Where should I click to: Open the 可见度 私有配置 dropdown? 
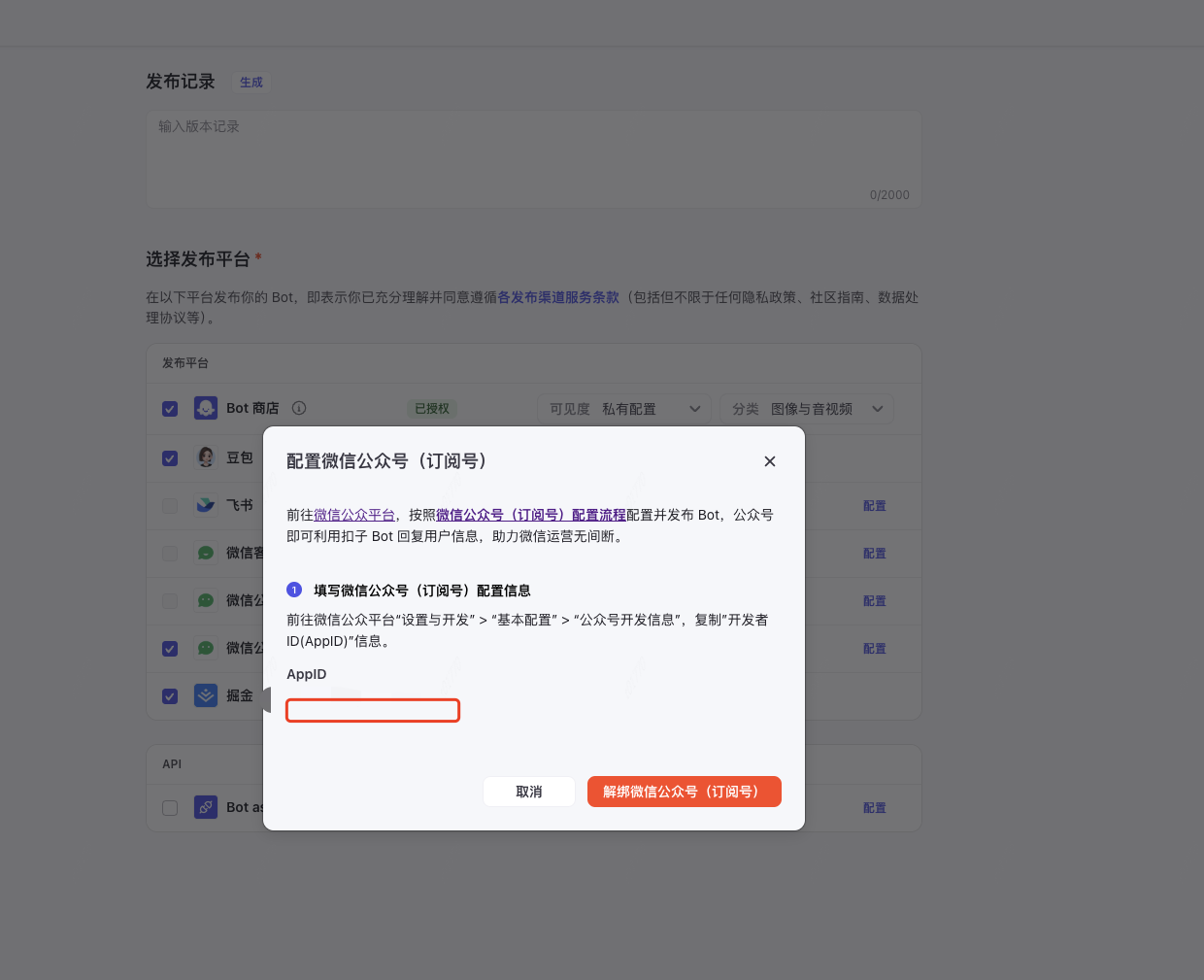(x=624, y=409)
